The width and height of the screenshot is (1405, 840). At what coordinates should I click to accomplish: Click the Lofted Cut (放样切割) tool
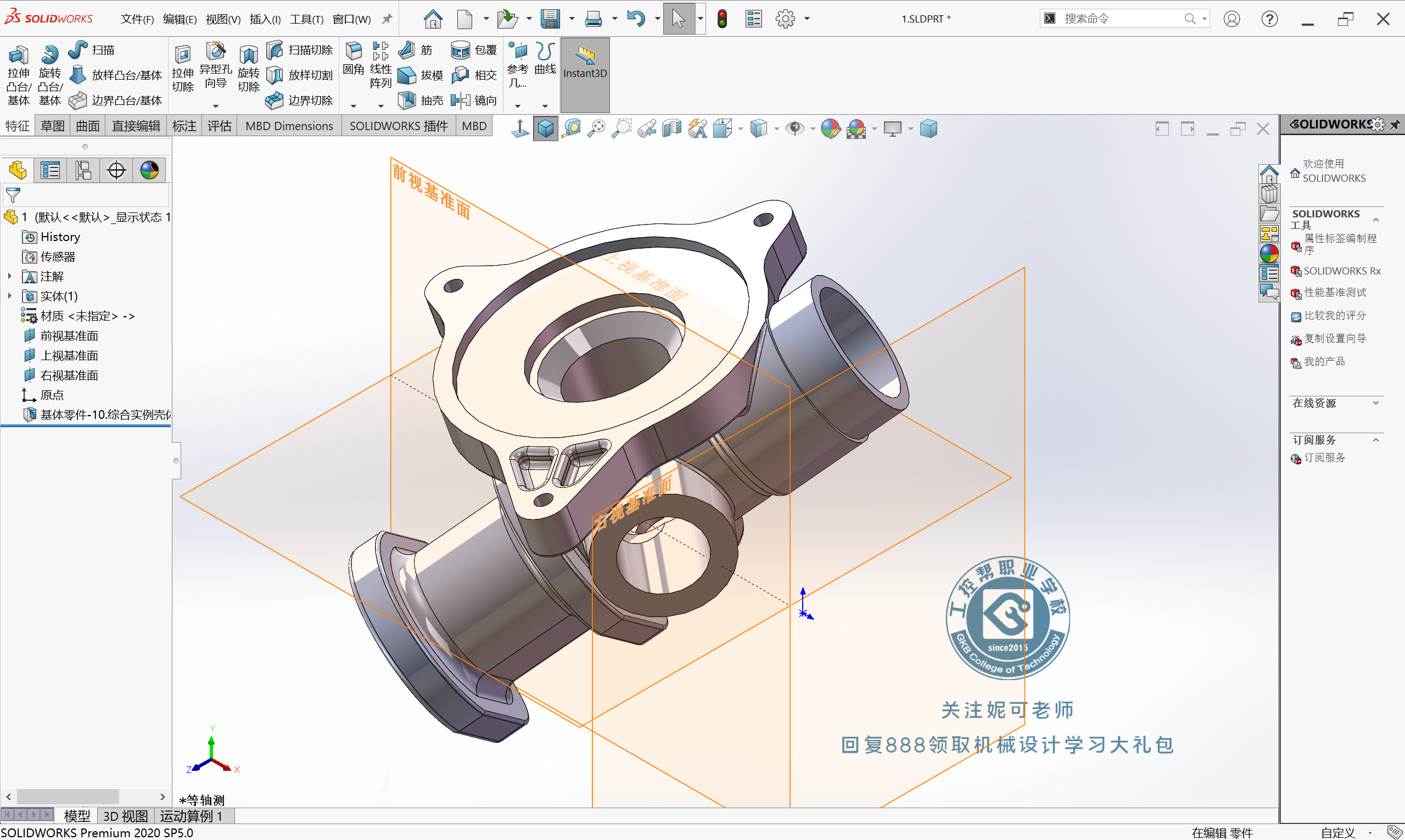tap(299, 75)
